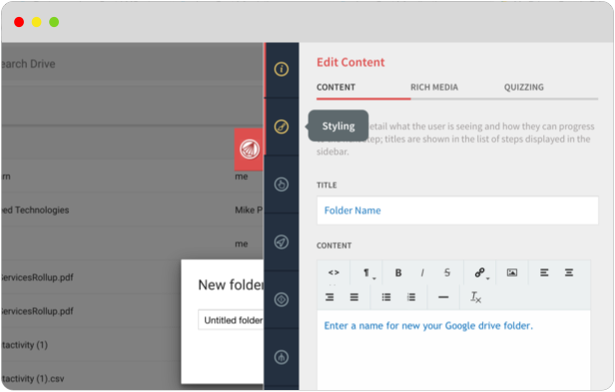Click the paper plane icon in sidebar
Screen dimensions: 615x392
coord(281,242)
